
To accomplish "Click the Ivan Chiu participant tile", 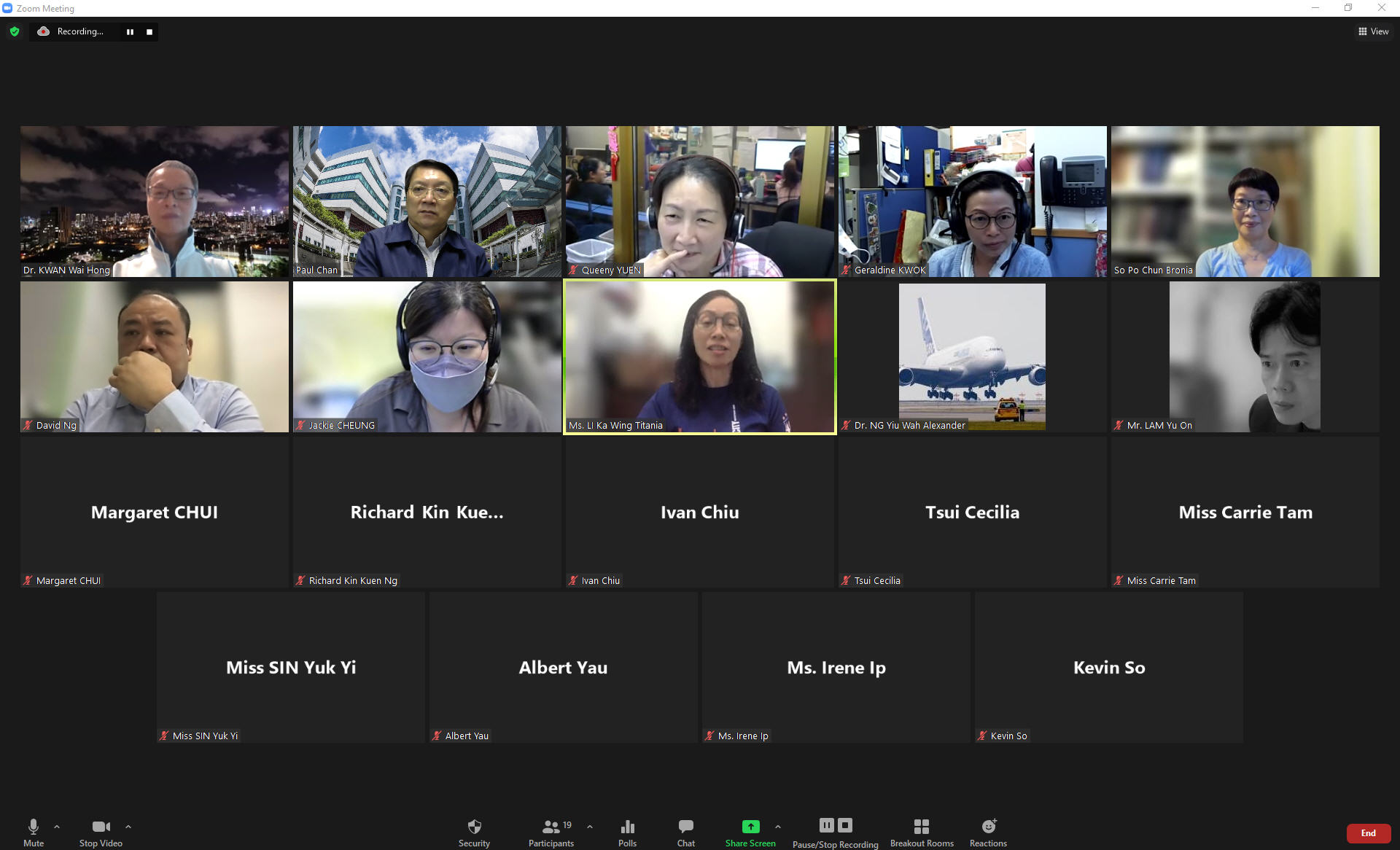I will click(x=700, y=512).
